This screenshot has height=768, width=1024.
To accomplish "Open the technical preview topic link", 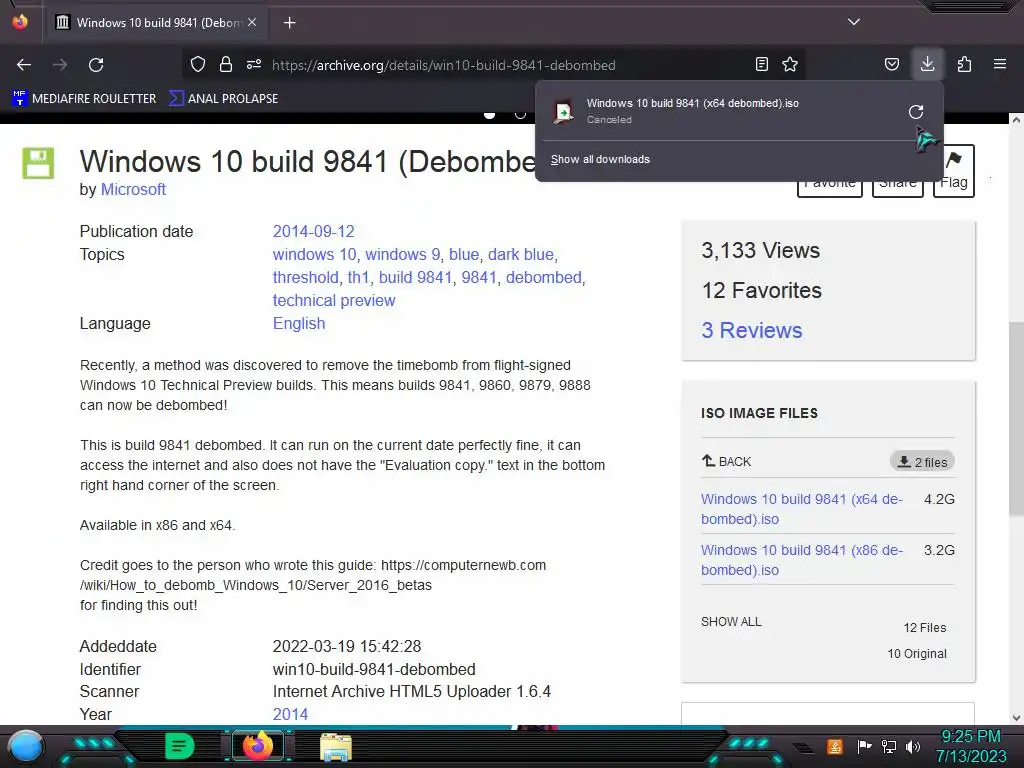I will [334, 300].
